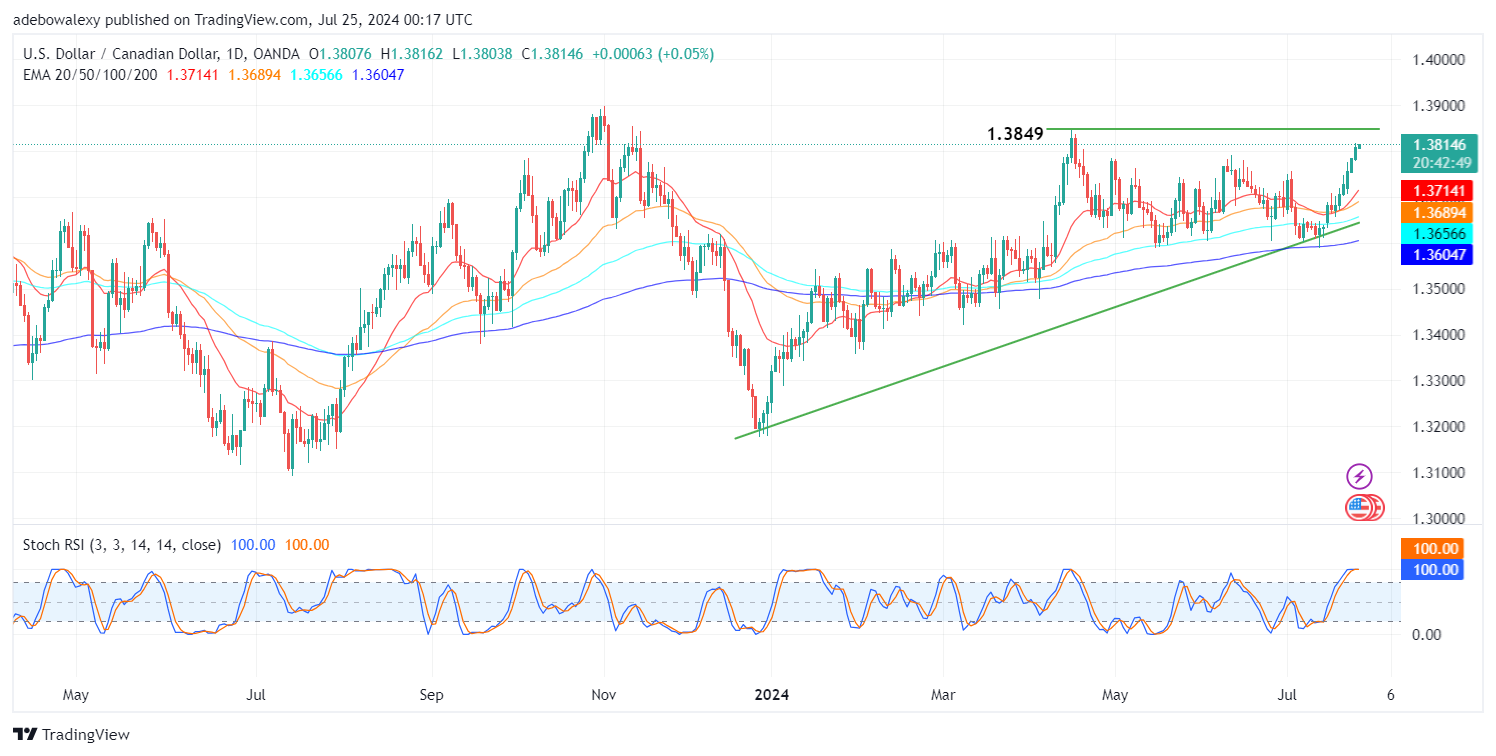Click the orange EMA 50 price tag 1.36894
Viewport: 1496px width, 756px height.
[1439, 212]
